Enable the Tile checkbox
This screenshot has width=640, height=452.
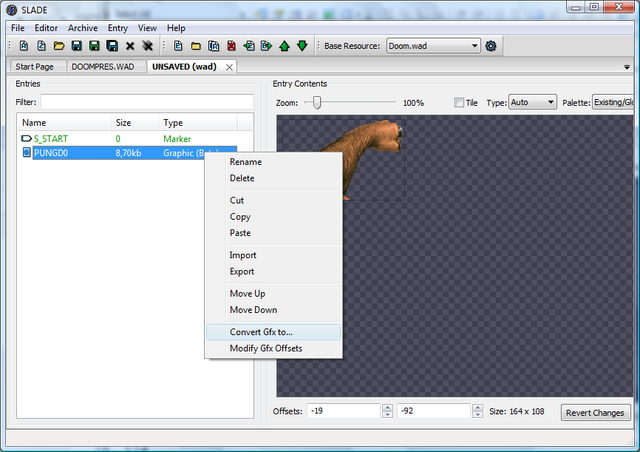pos(459,102)
